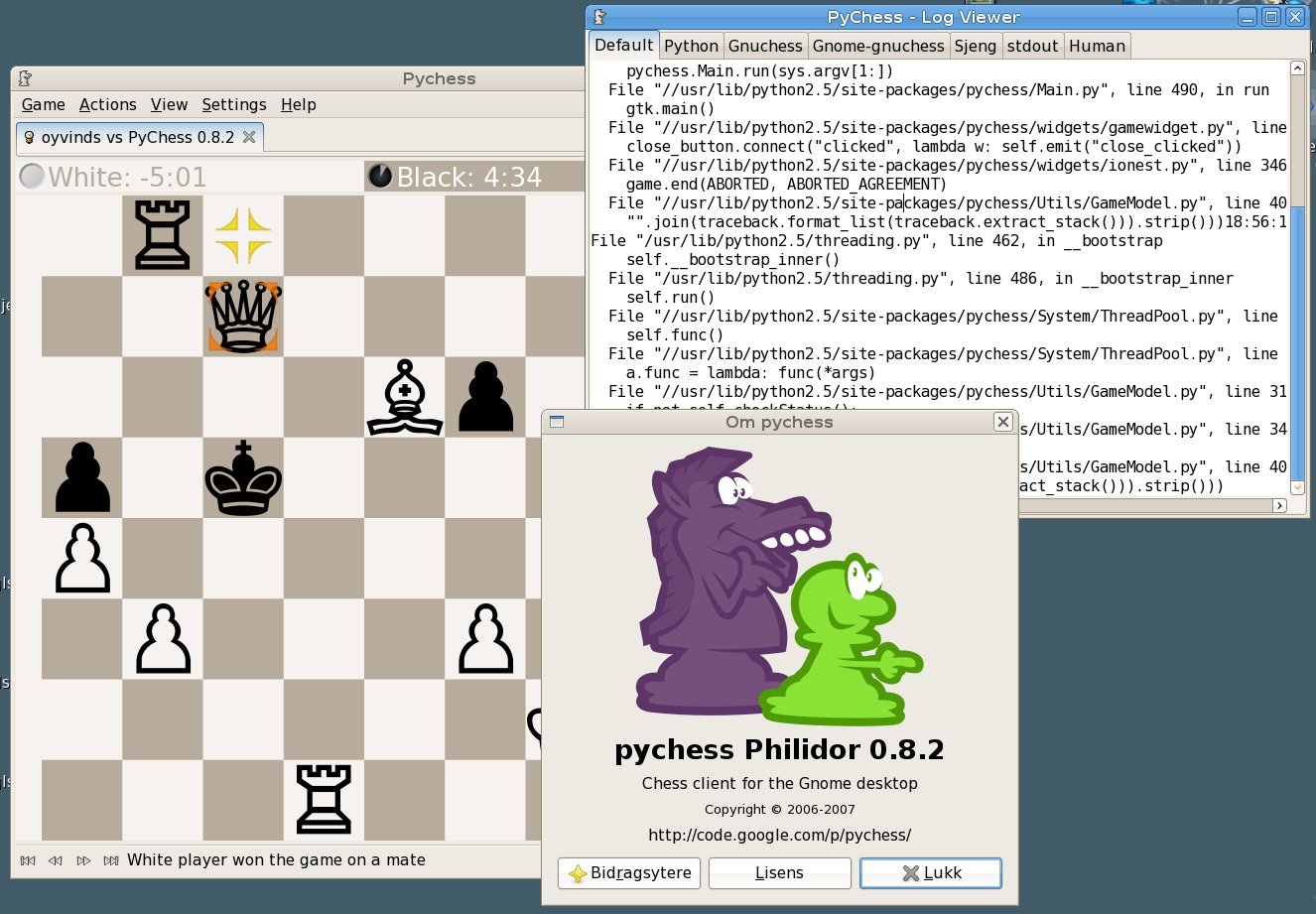Open the Game menu
Screen dimensions: 1316x914
tap(44, 104)
